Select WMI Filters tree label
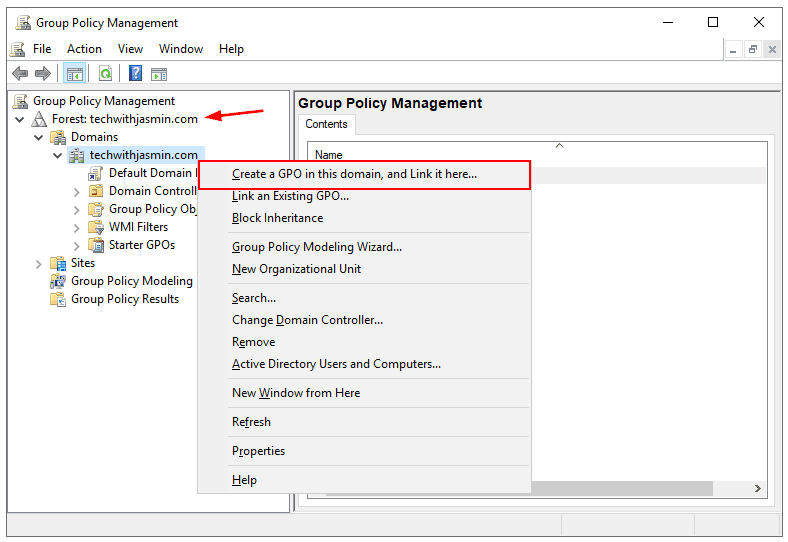This screenshot has width=788, height=542. click(139, 227)
